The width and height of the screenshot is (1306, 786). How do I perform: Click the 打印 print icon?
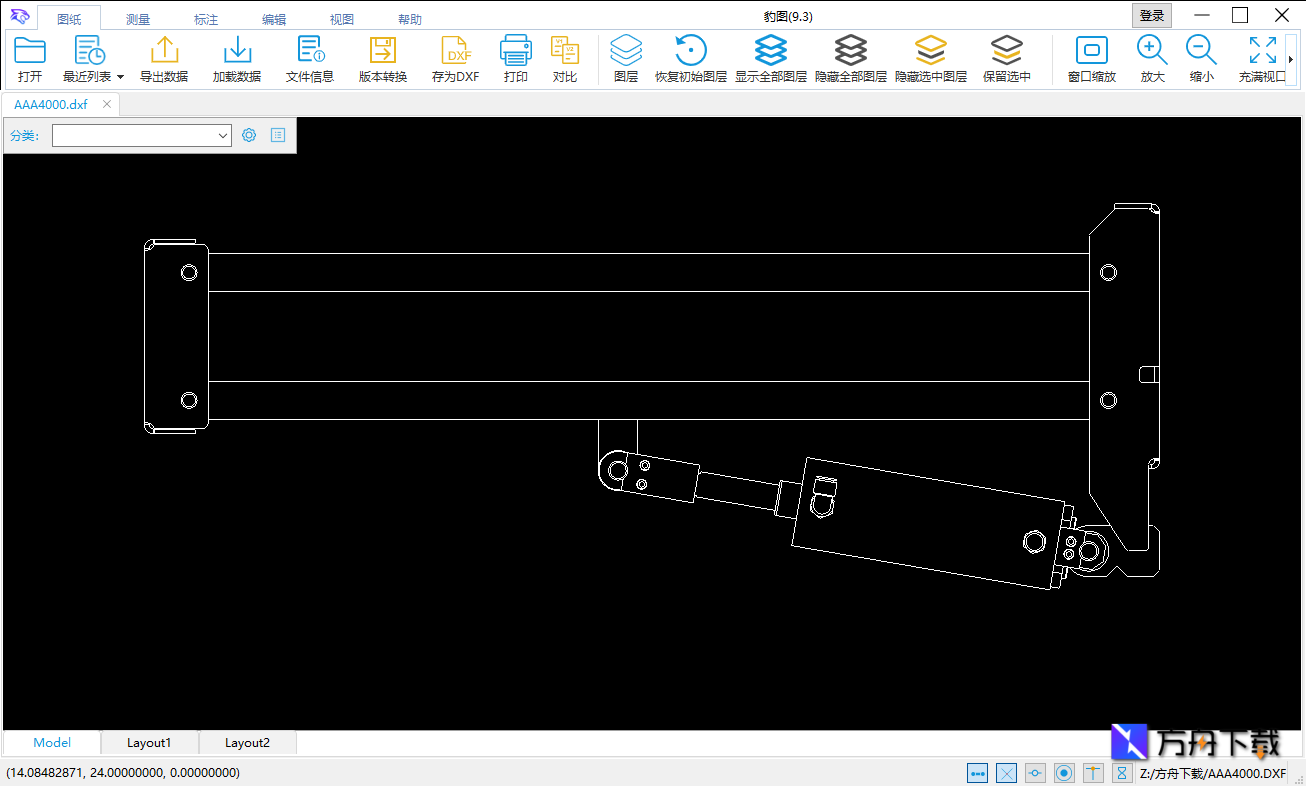(516, 52)
